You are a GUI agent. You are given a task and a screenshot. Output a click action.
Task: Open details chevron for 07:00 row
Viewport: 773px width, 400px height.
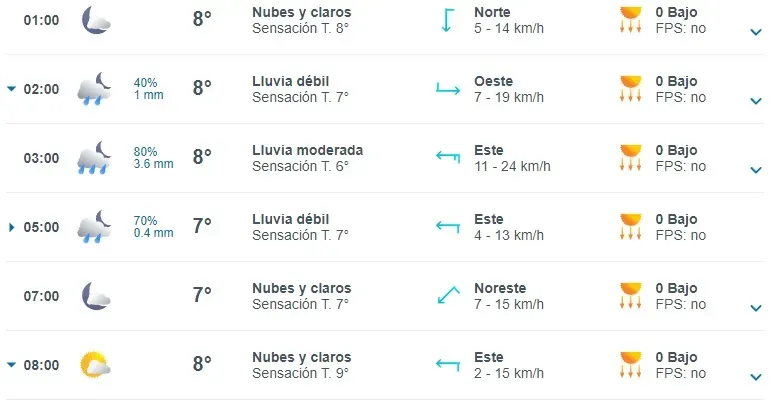756,308
